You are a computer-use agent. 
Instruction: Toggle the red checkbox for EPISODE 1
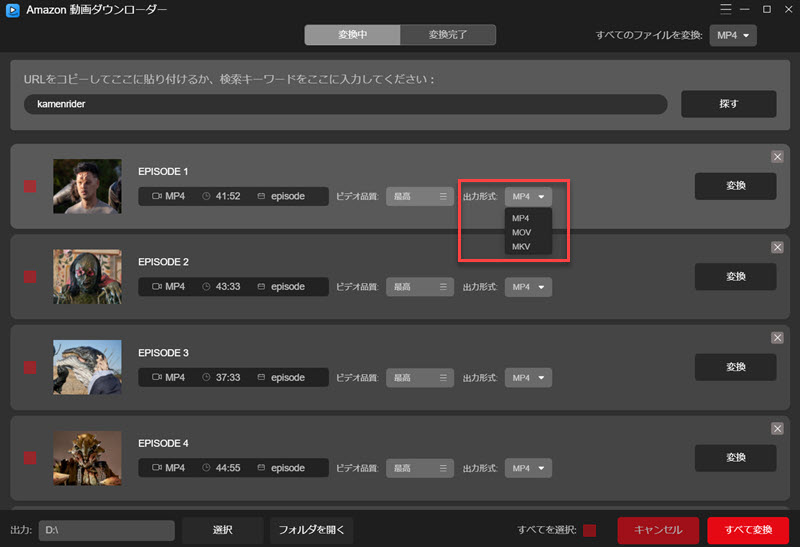[30, 186]
